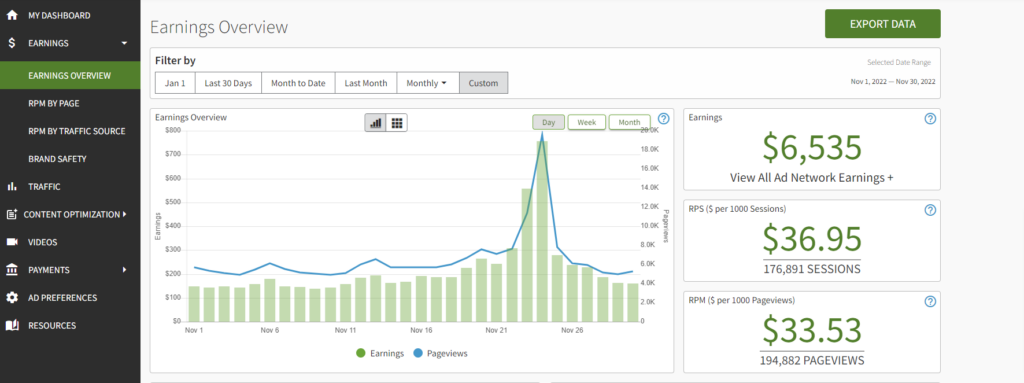Toggle Pageviews series in chart legend

coord(440,354)
